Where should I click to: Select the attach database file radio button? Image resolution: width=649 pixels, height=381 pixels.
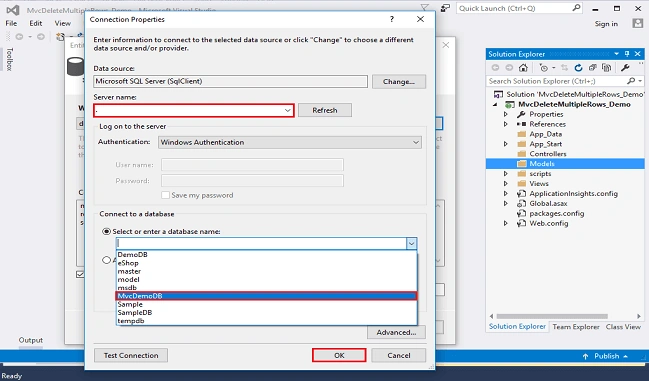pyautogui.click(x=106, y=260)
